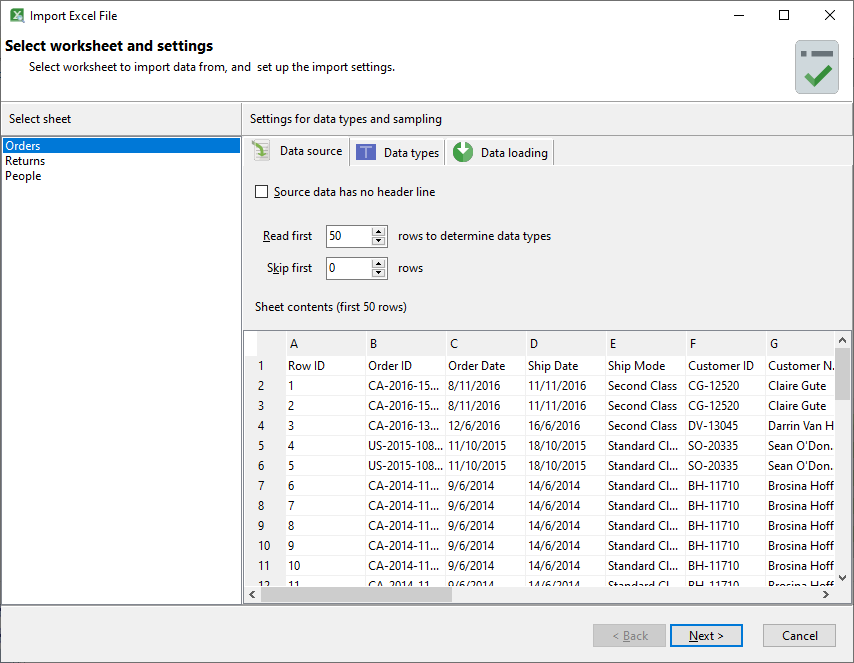Increase the Skip first rows value
The image size is (854, 663).
point(379,263)
